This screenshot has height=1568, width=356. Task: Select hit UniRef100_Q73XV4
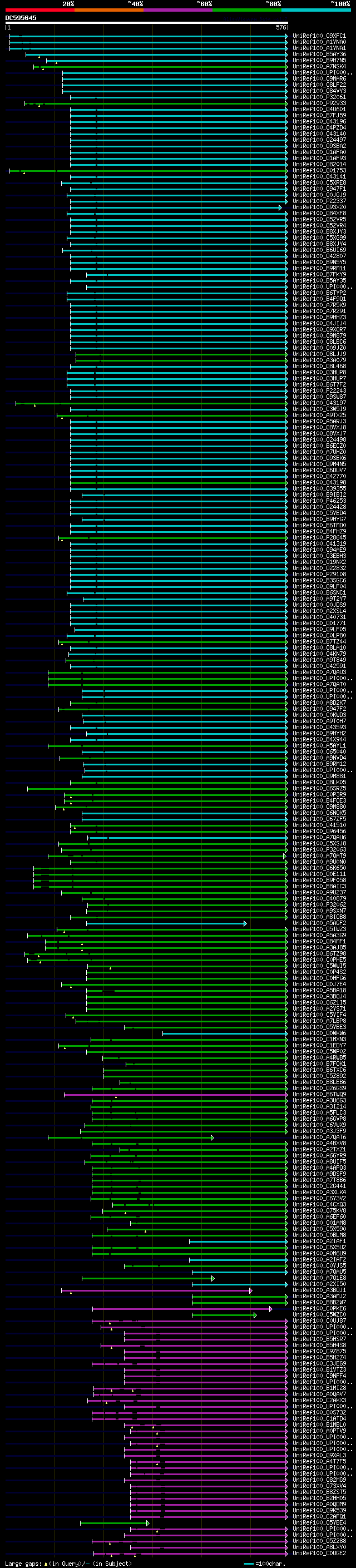(x=319, y=1486)
